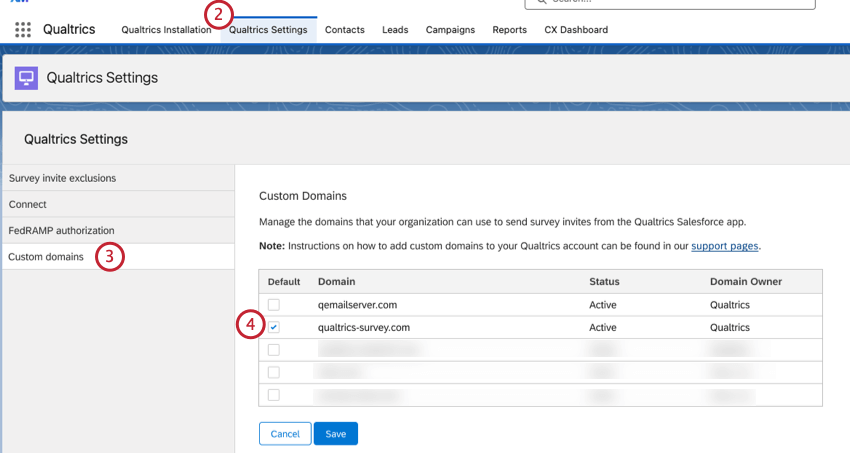
Task: Follow the support pages link
Action: 725,246
